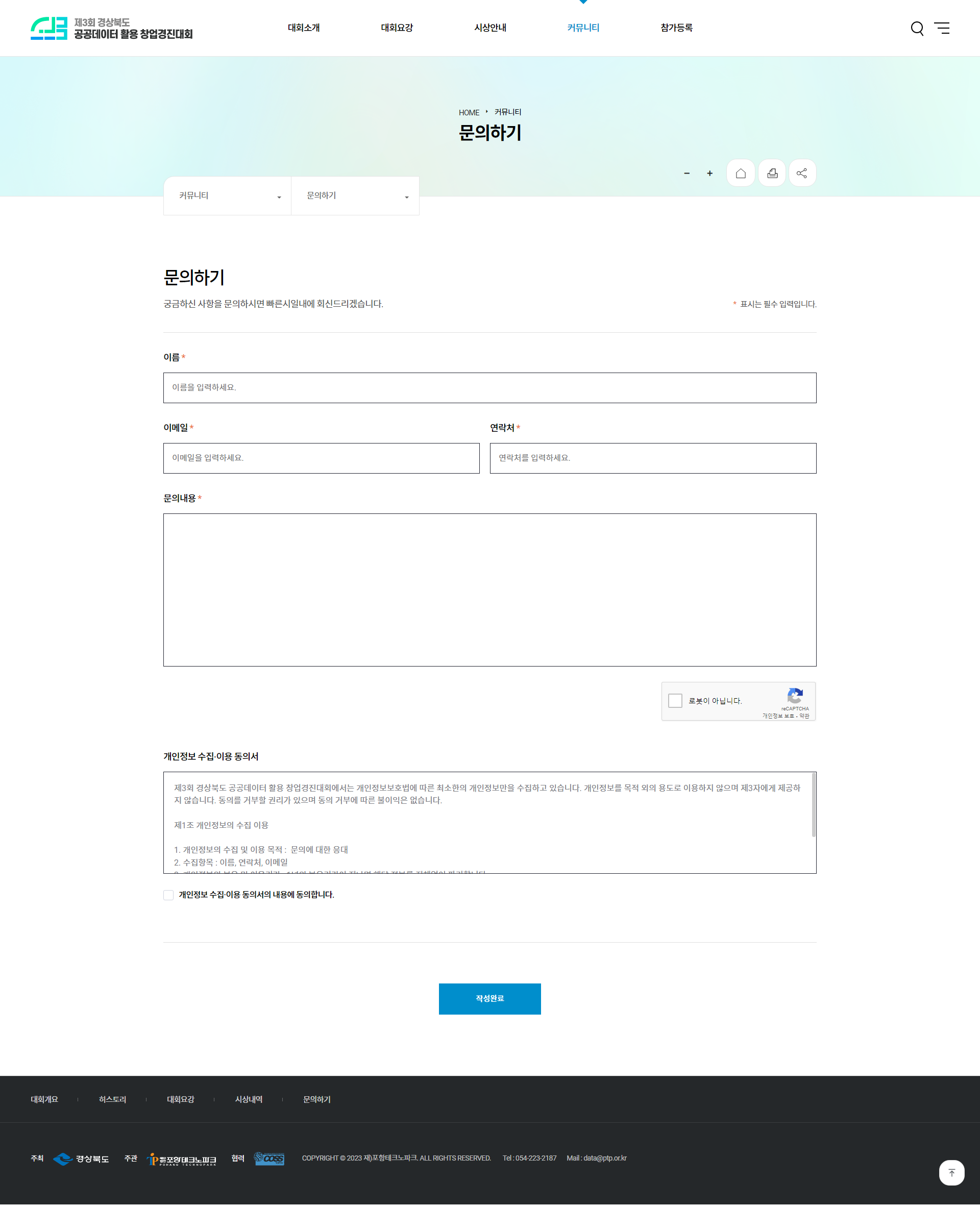Focus the 문의내용 text area

[x=490, y=590]
